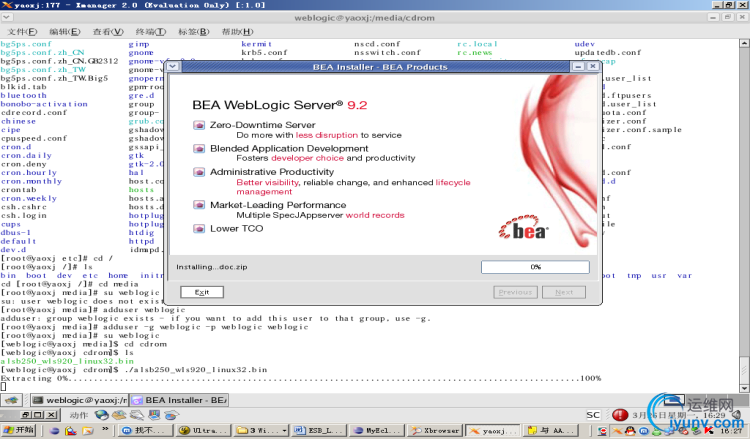Click the Administrative Productivity bullet icon
Viewport: 750px width, 439px height.
tap(199, 172)
